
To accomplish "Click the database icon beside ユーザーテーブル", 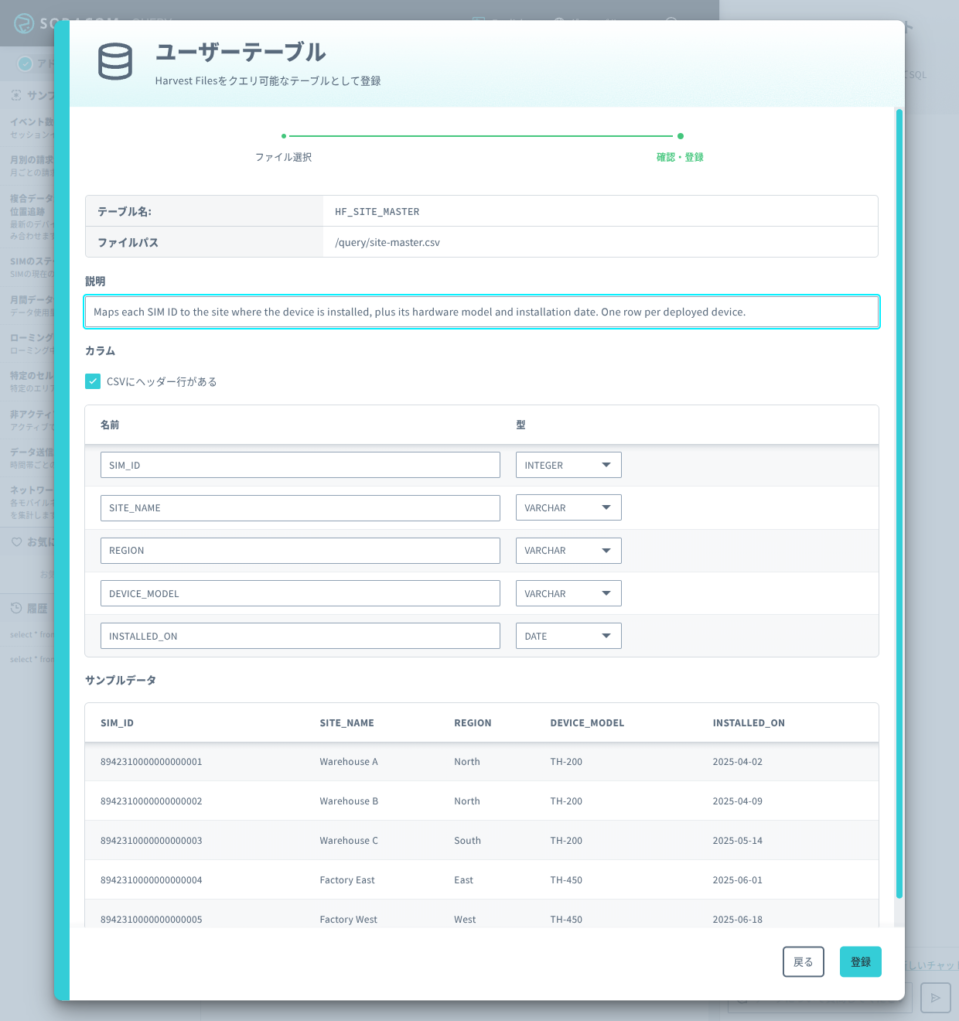I will [115, 62].
